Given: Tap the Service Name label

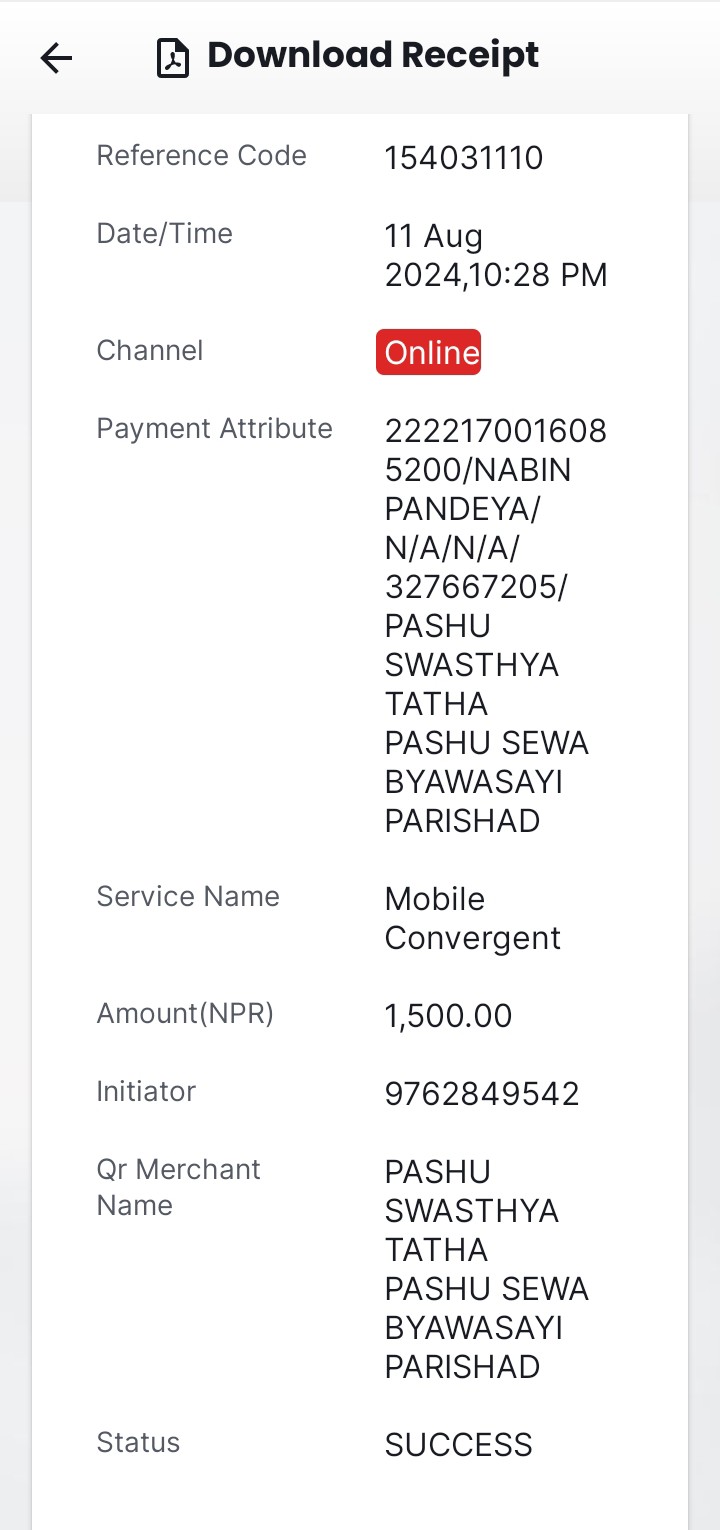Looking at the screenshot, I should point(188,897).
